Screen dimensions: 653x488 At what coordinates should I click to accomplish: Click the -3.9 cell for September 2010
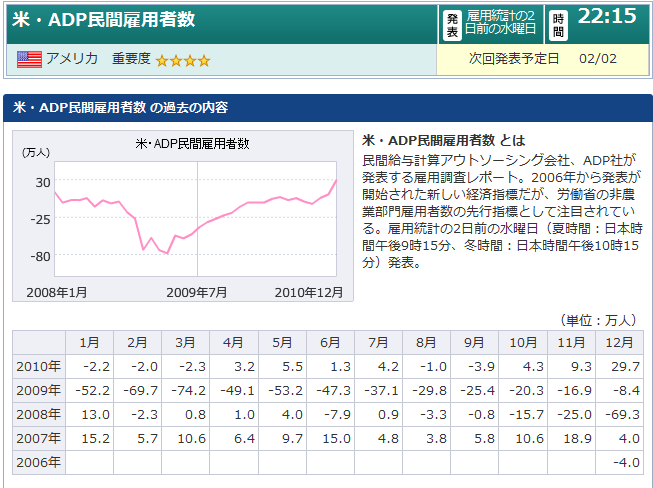coord(474,366)
